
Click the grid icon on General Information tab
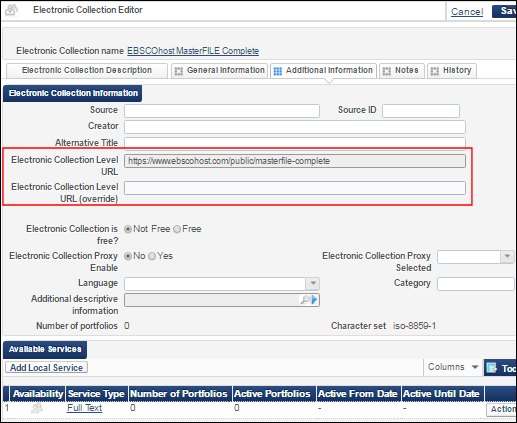[x=179, y=71]
